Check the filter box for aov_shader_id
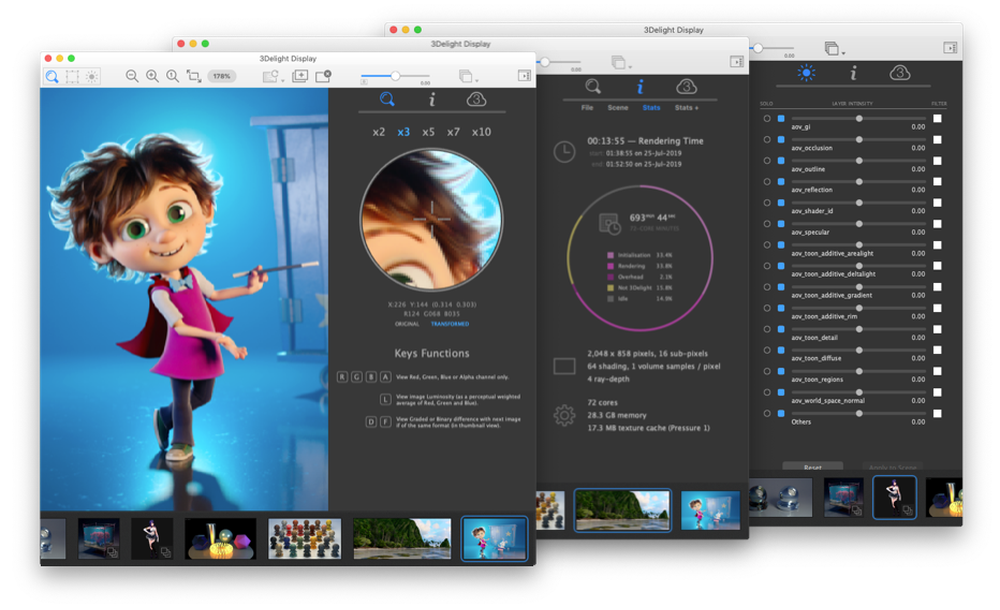Screen dimensions: 1000x610 pyautogui.click(x=938, y=203)
